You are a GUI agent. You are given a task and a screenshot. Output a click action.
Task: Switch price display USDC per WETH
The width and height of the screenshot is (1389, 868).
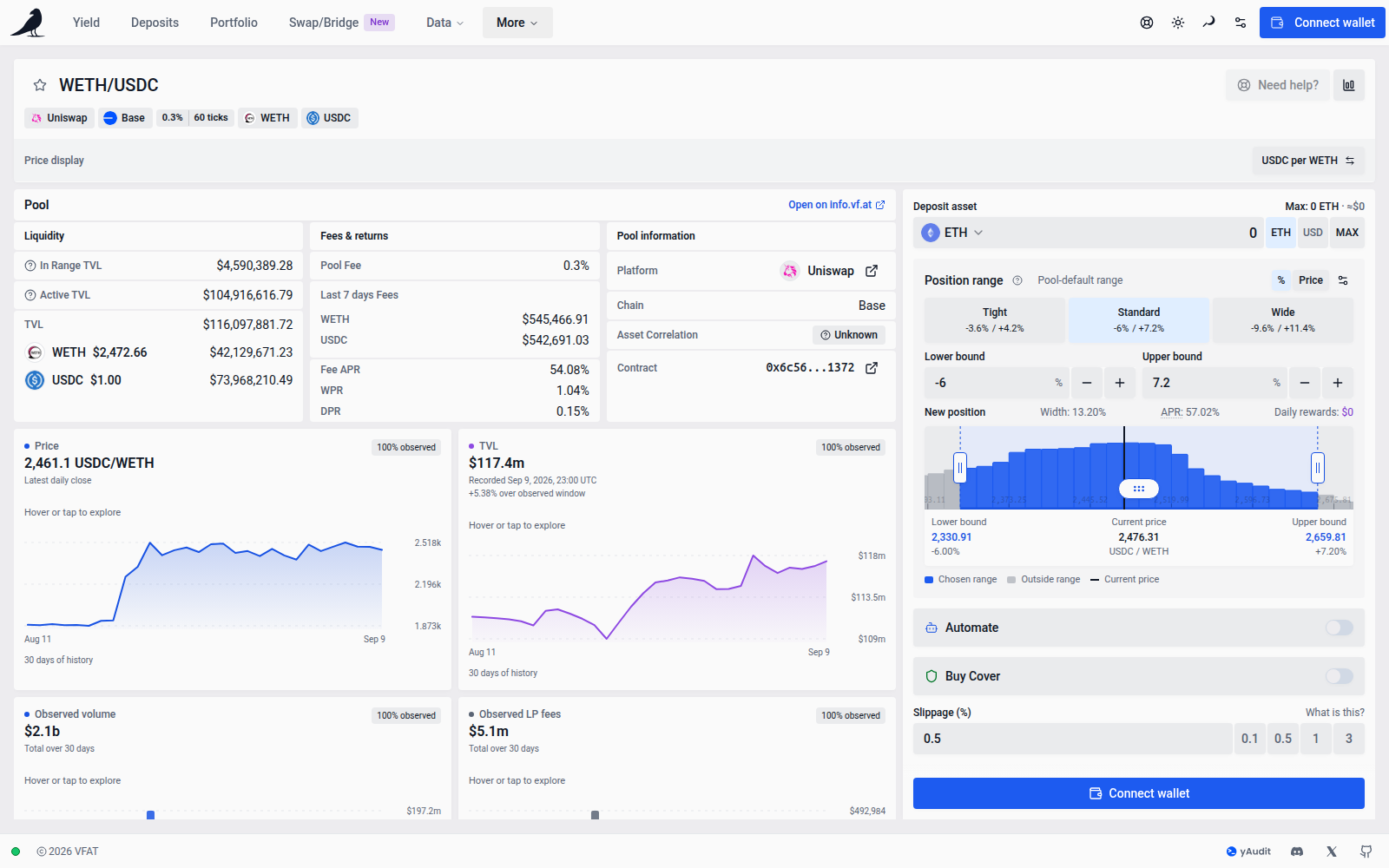(x=1308, y=161)
